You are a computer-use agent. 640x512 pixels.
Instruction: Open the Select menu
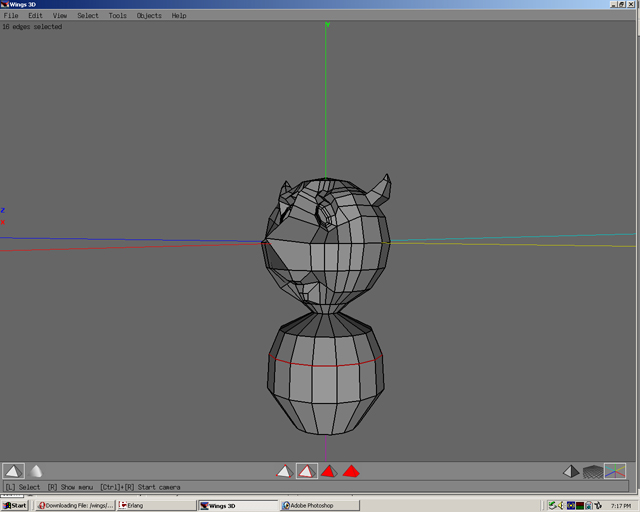pyautogui.click(x=88, y=16)
